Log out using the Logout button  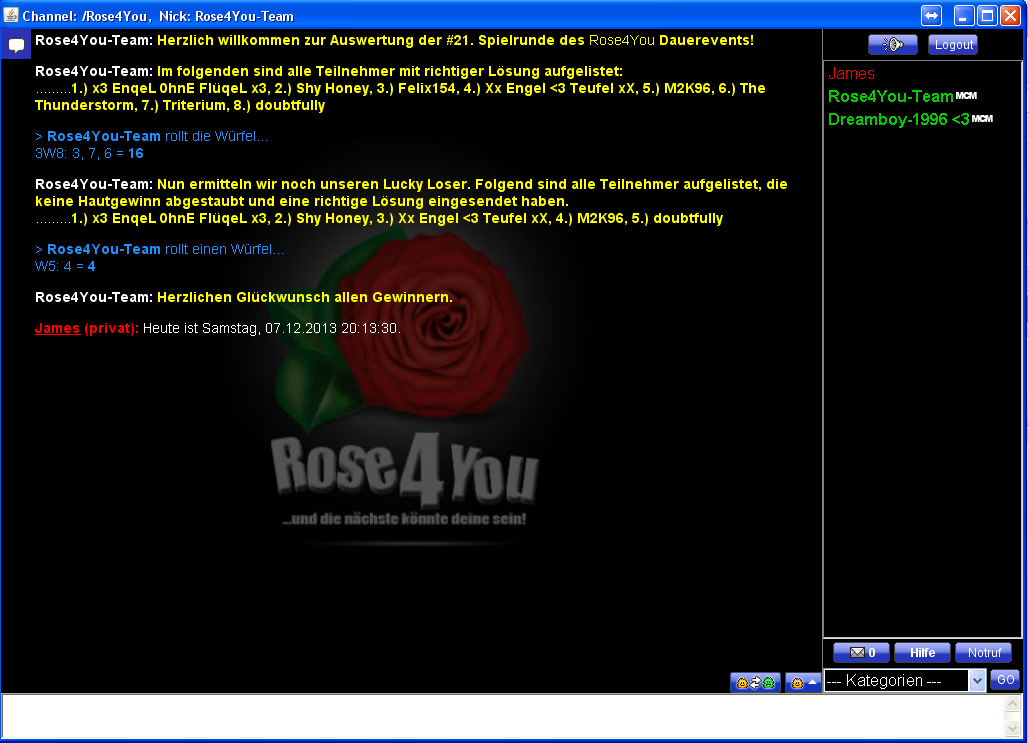point(953,45)
